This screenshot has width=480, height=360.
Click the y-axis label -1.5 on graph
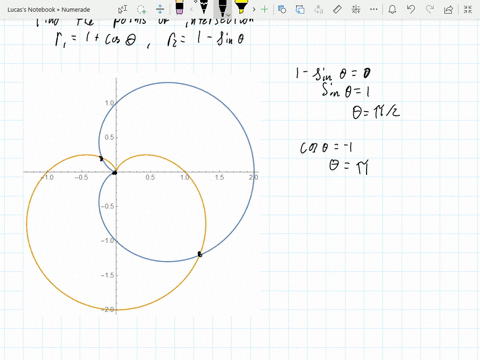pyautogui.click(x=107, y=275)
